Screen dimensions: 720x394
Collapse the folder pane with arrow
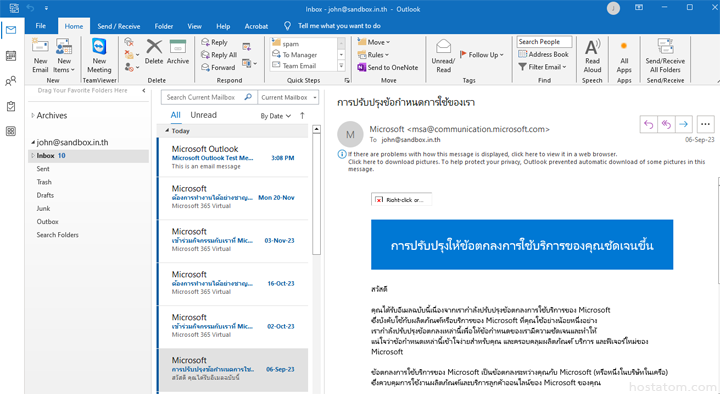tap(144, 91)
